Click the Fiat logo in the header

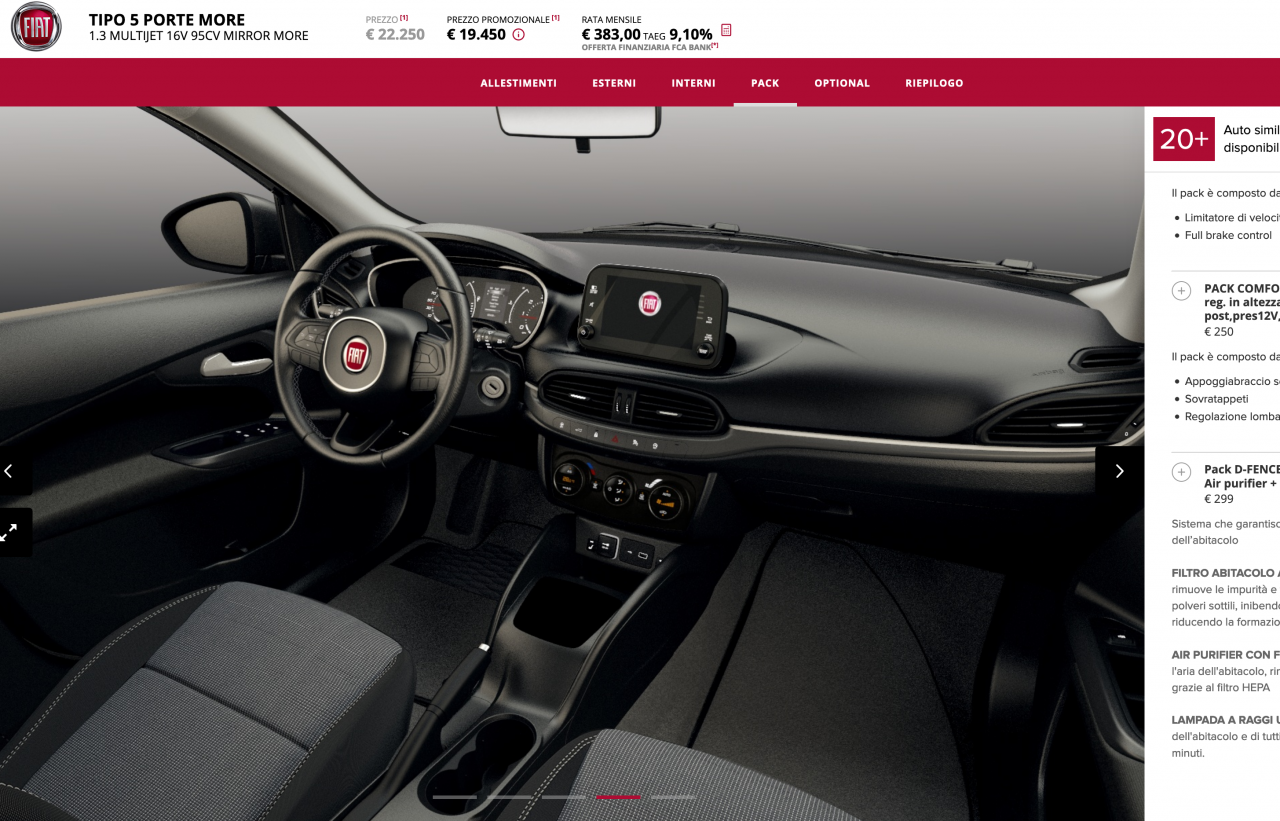[x=36, y=27]
